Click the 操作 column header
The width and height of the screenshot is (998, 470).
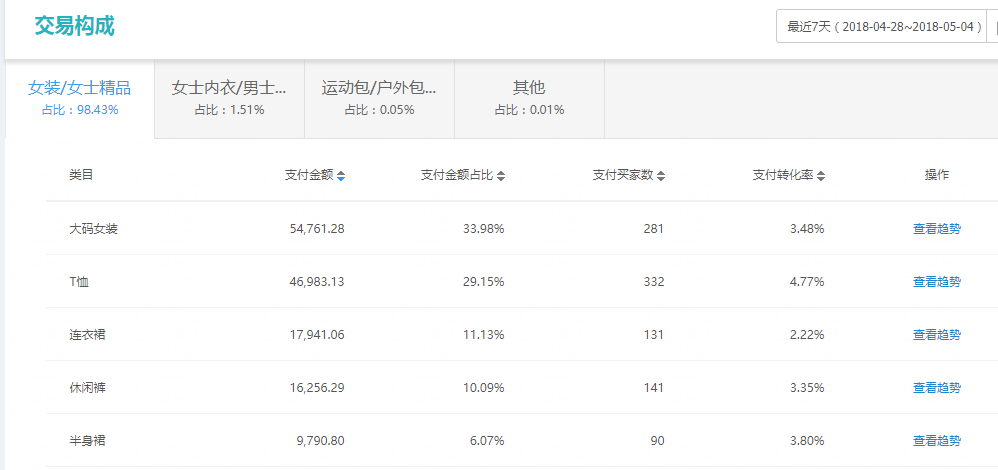(936, 175)
